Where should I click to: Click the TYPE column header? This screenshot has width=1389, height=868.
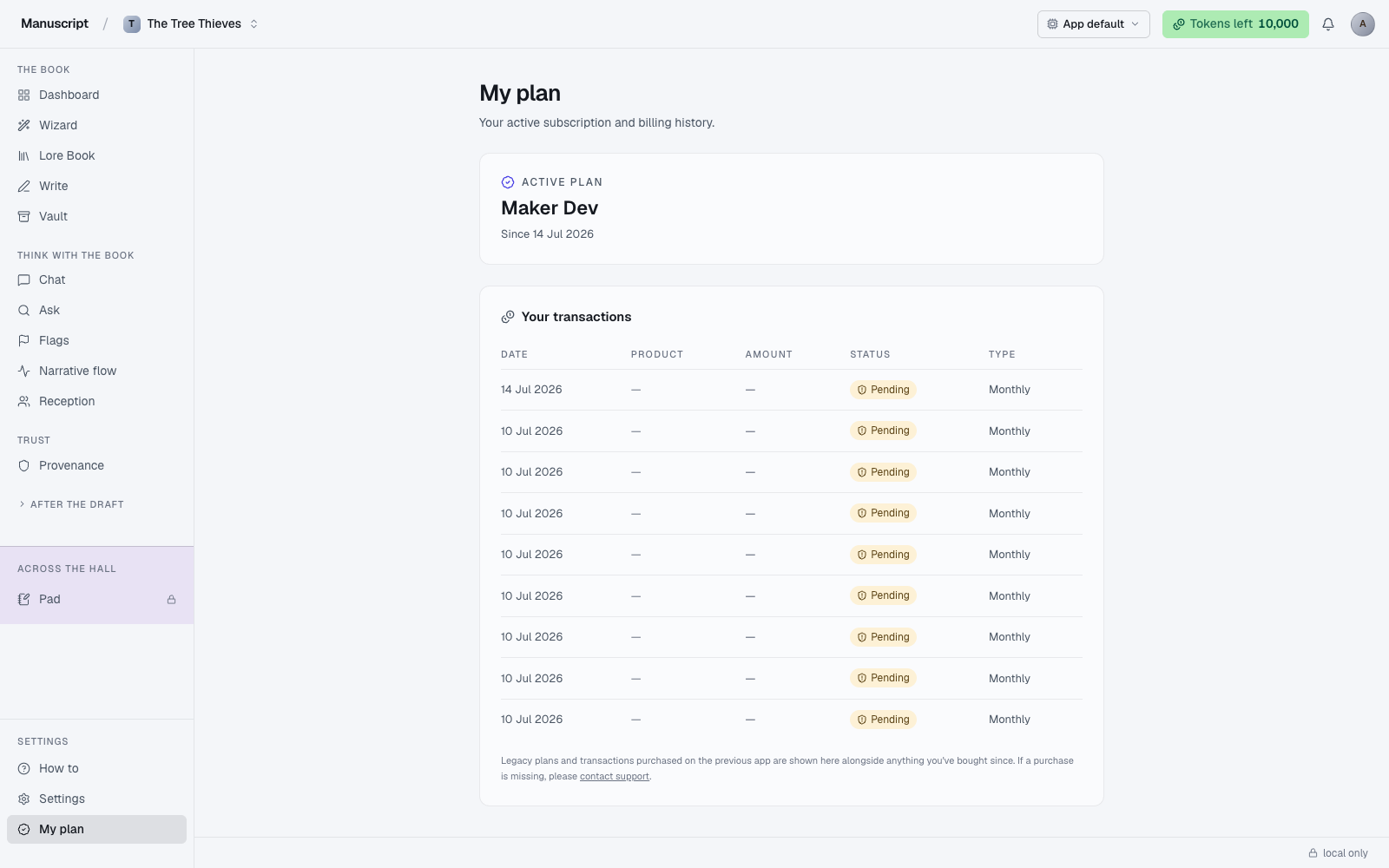(1002, 355)
